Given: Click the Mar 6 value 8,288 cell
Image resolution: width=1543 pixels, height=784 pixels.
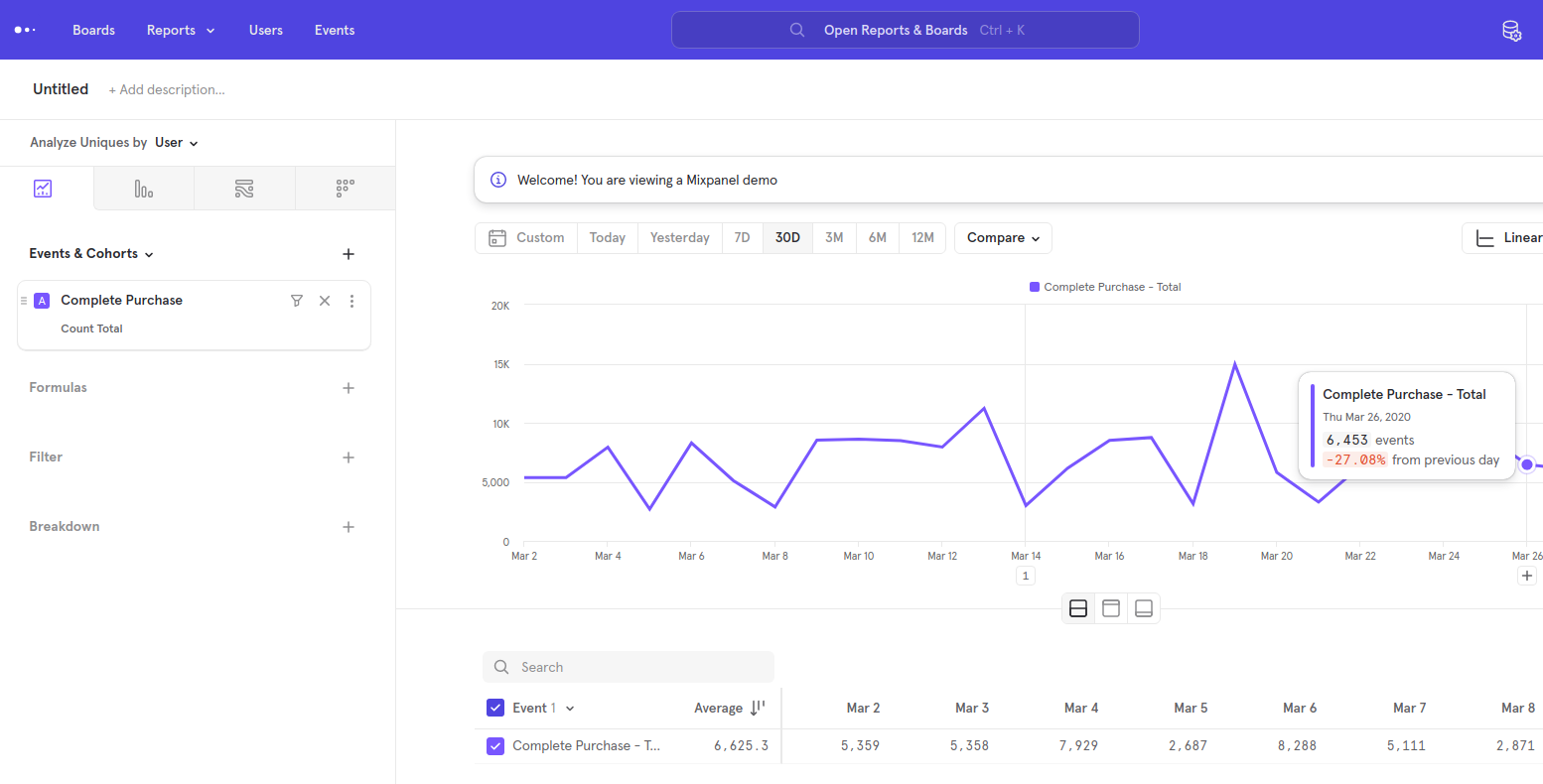Looking at the screenshot, I should tap(1297, 746).
